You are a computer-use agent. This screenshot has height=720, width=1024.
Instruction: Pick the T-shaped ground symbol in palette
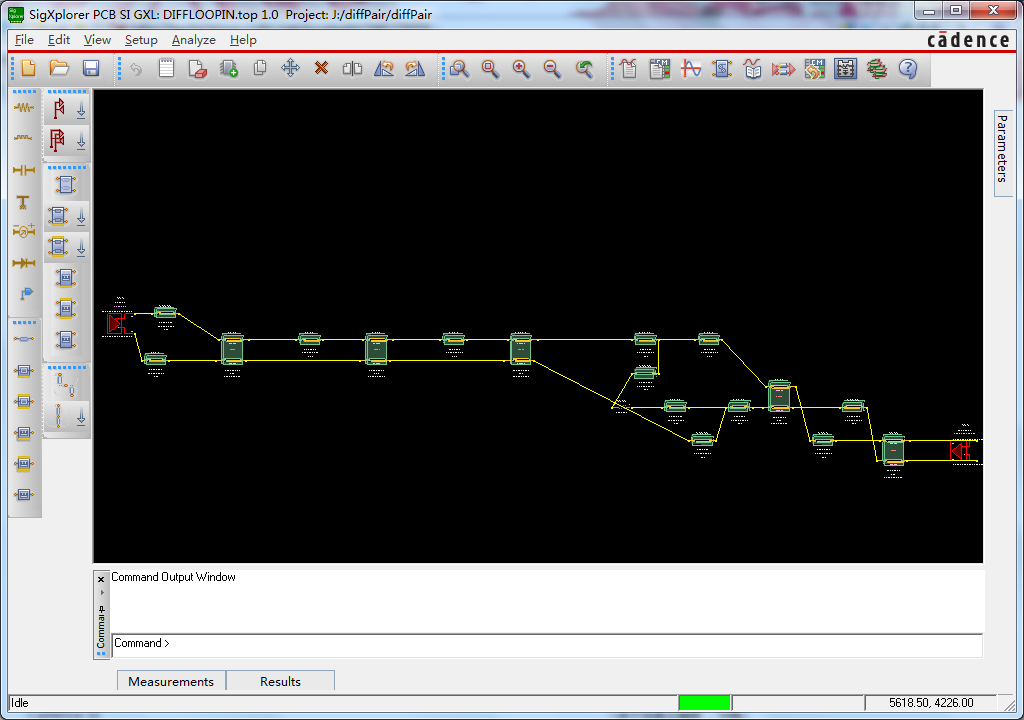(x=24, y=202)
